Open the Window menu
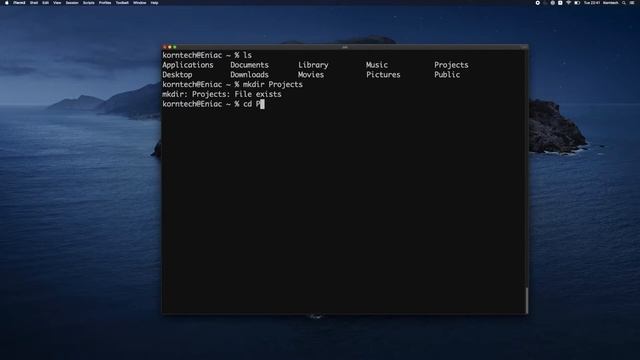Image resolution: width=640 pixels, height=360 pixels. tap(140, 3)
